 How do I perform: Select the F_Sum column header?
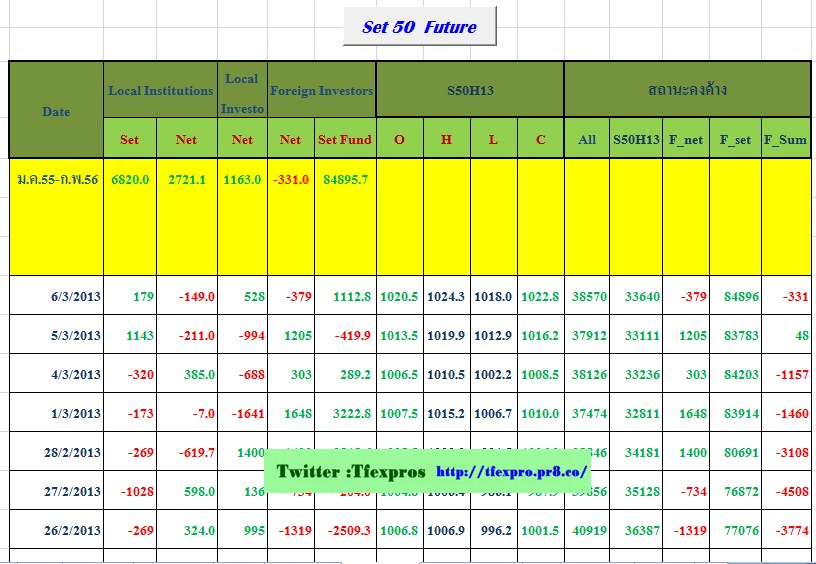point(785,139)
